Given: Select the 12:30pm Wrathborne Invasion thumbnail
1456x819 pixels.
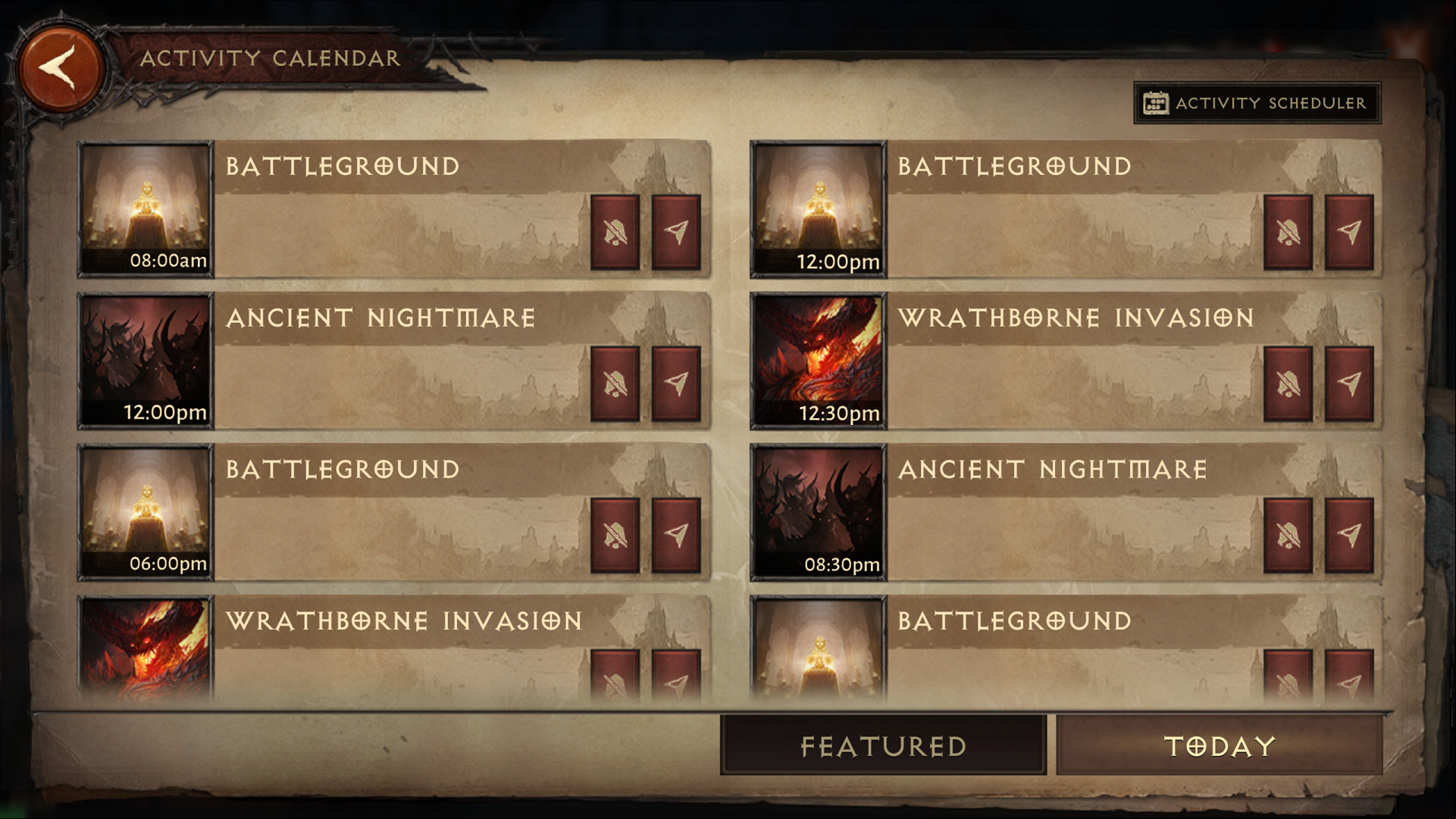Looking at the screenshot, I should pos(818,361).
